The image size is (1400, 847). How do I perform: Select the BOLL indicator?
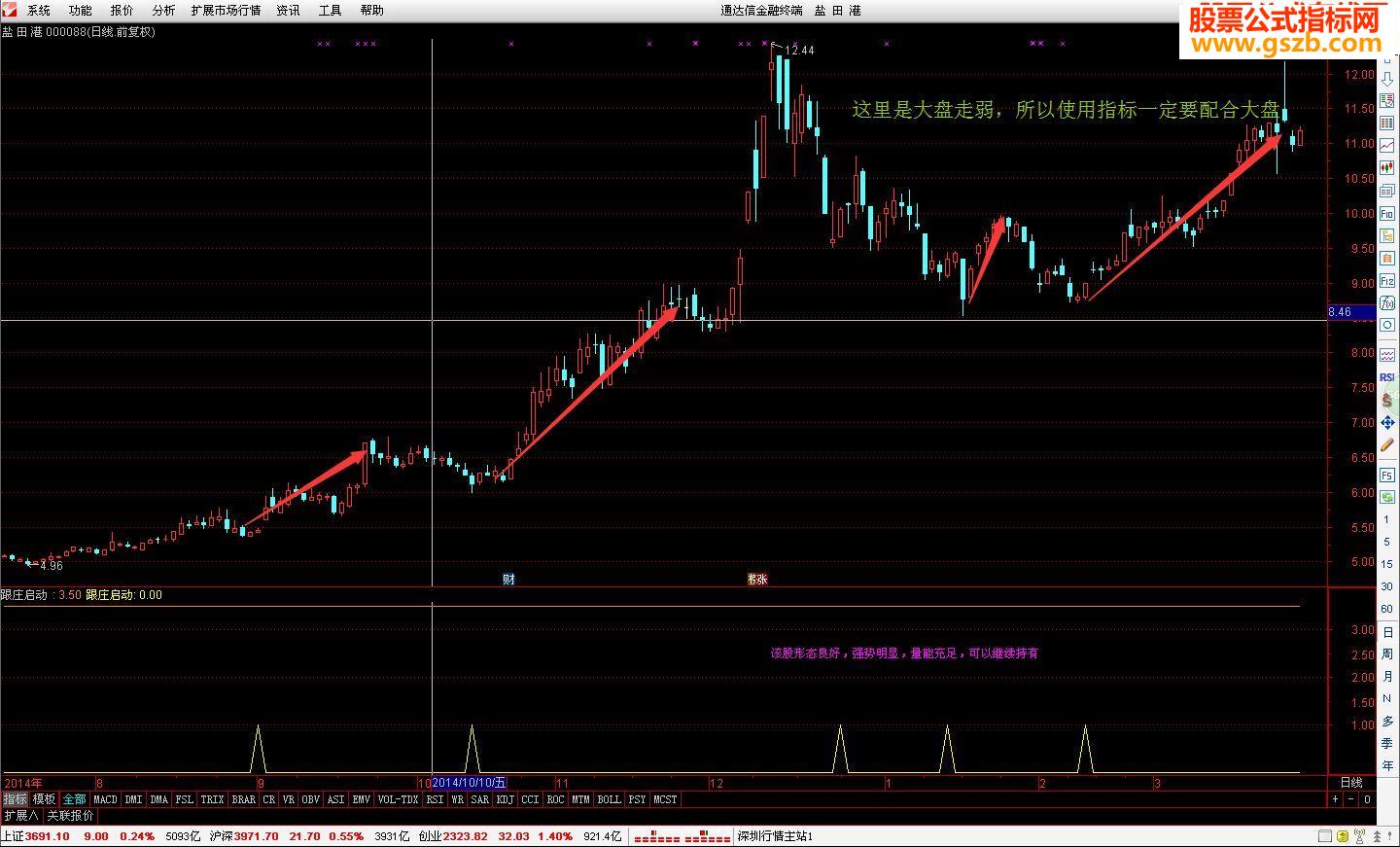(x=609, y=799)
